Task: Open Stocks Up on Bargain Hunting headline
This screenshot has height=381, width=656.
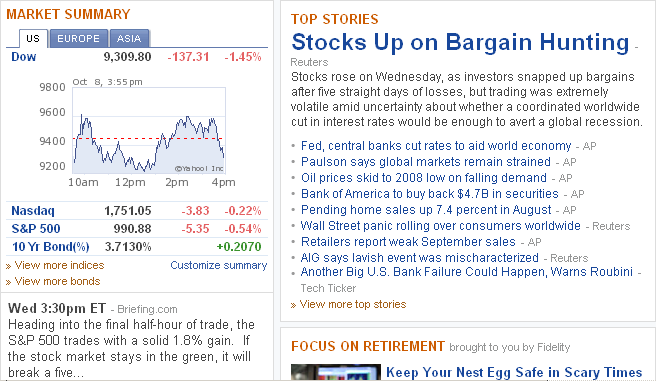Action: pos(460,42)
